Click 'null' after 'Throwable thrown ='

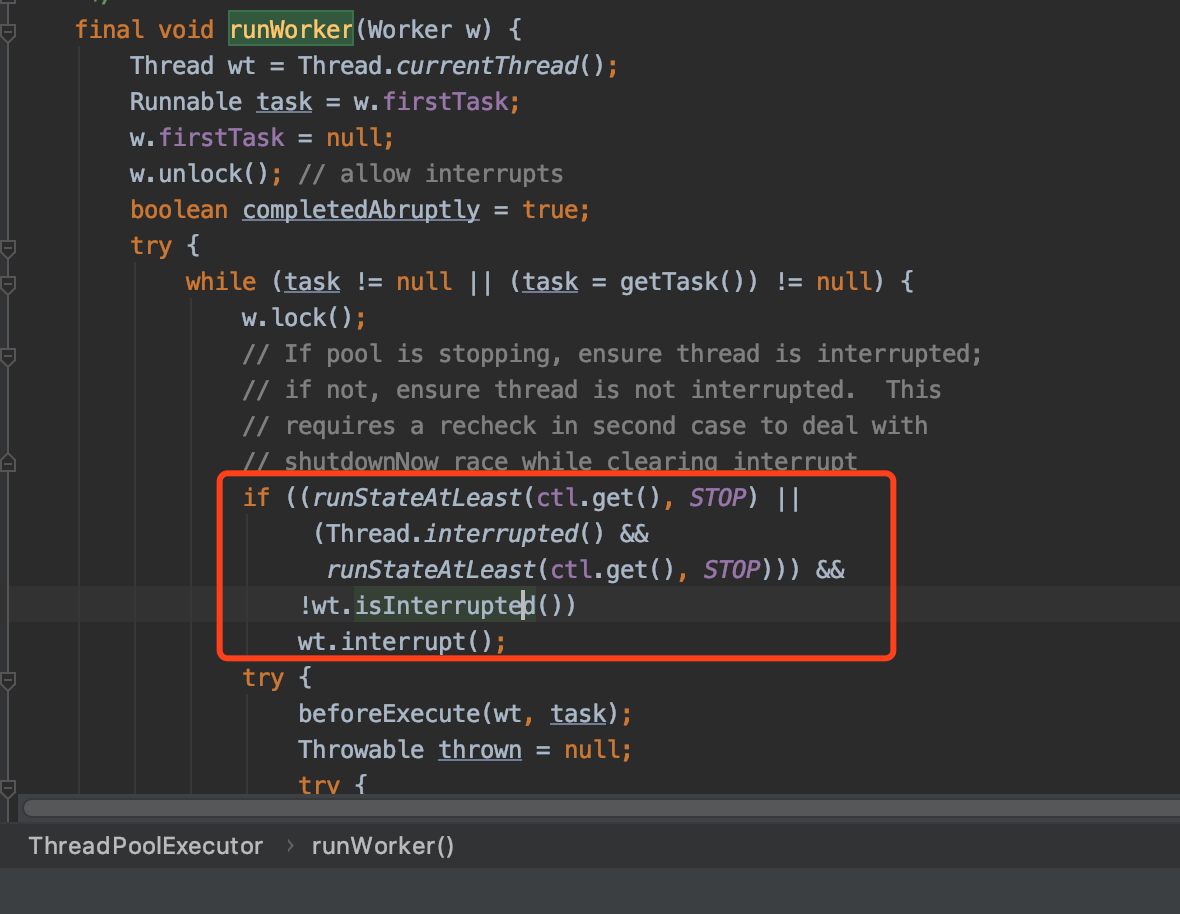coord(592,750)
